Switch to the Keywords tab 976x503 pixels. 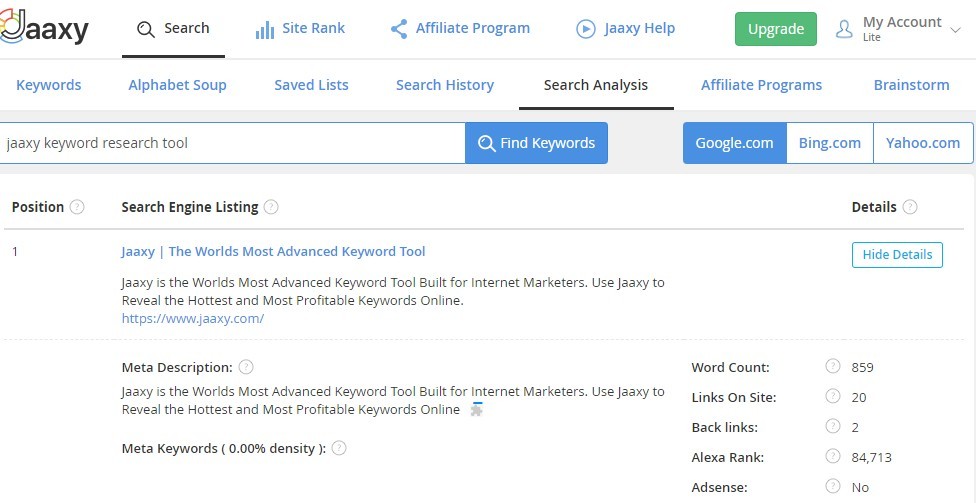point(49,85)
